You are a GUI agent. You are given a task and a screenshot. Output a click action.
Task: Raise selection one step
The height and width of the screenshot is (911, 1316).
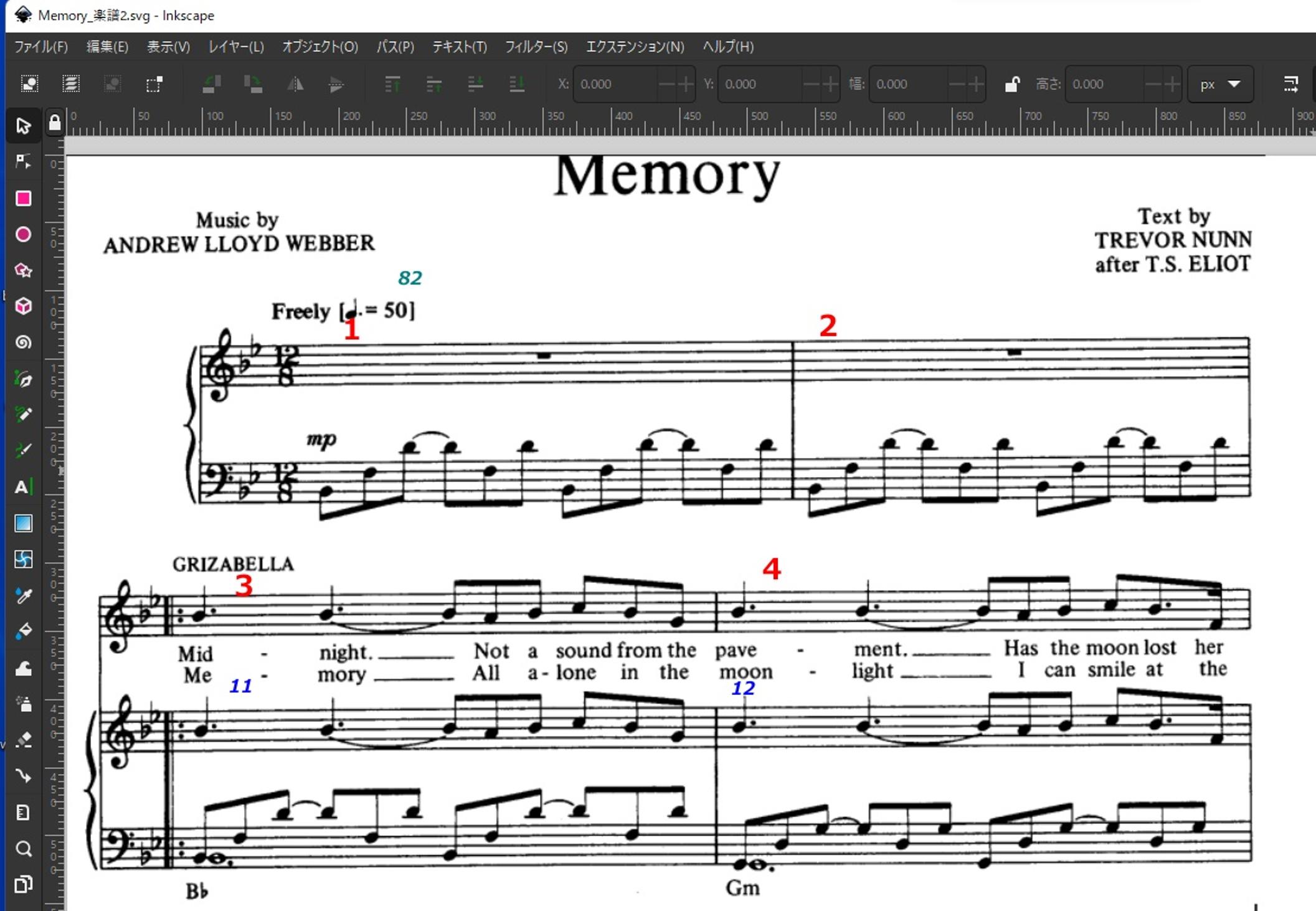point(434,84)
